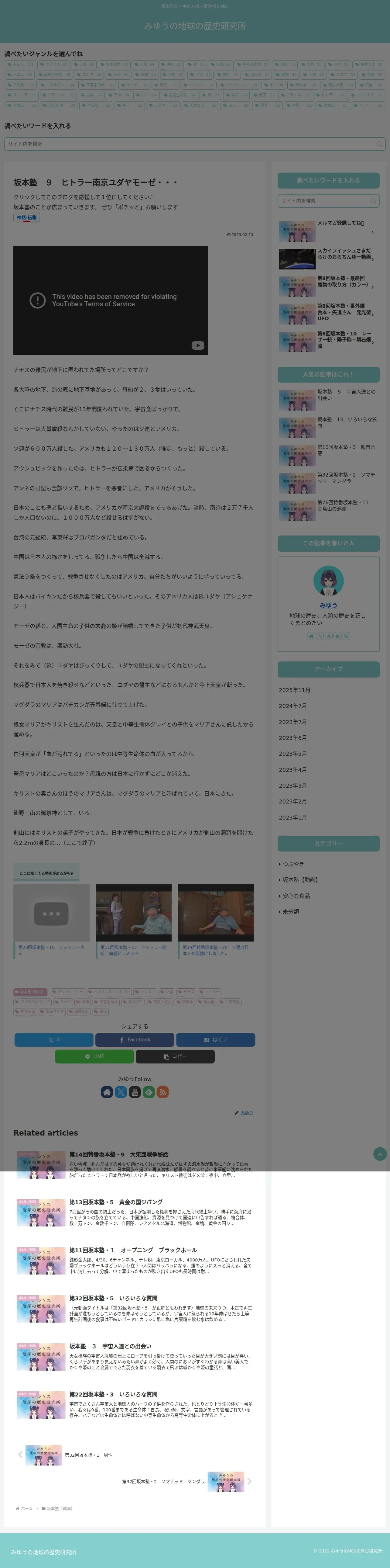Click the マグダラのマリア tag
390x1568 pixels.
pos(33,1002)
